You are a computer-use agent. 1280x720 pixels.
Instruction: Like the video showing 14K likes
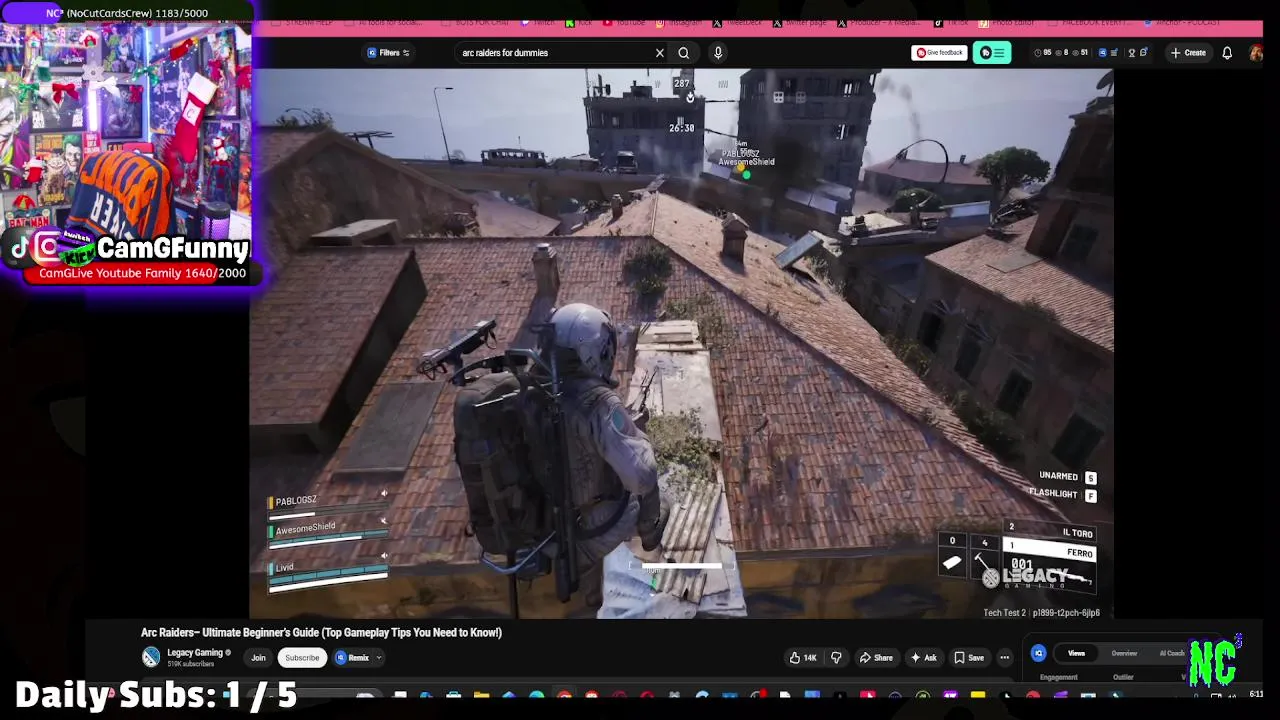803,658
